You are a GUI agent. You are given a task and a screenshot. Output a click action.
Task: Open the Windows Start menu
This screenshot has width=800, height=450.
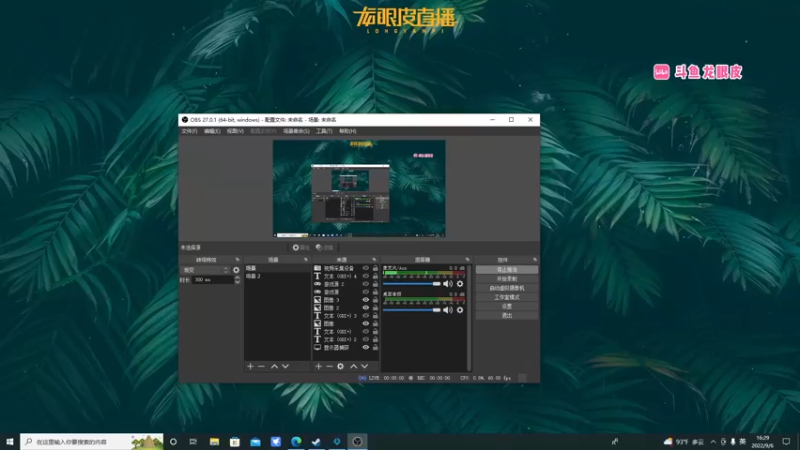pos(10,441)
